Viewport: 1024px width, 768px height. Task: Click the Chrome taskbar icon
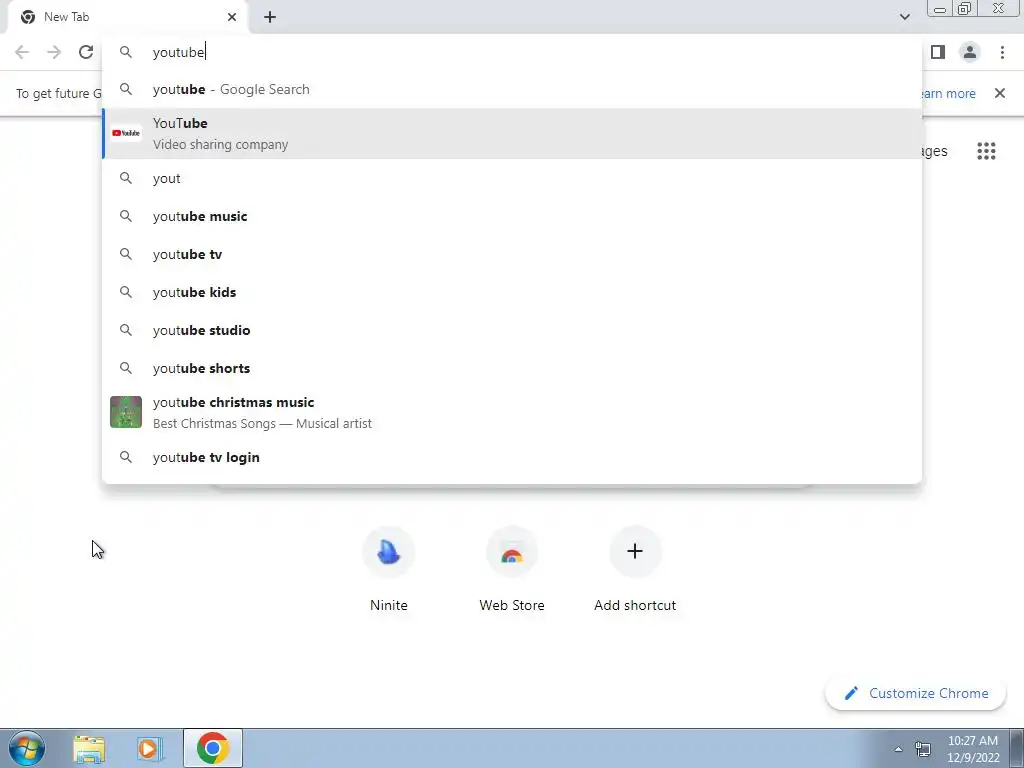click(212, 748)
